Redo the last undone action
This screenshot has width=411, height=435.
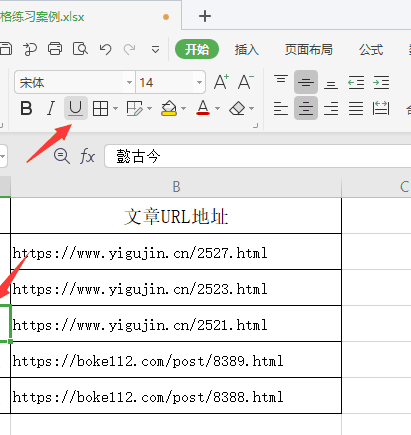pos(129,49)
